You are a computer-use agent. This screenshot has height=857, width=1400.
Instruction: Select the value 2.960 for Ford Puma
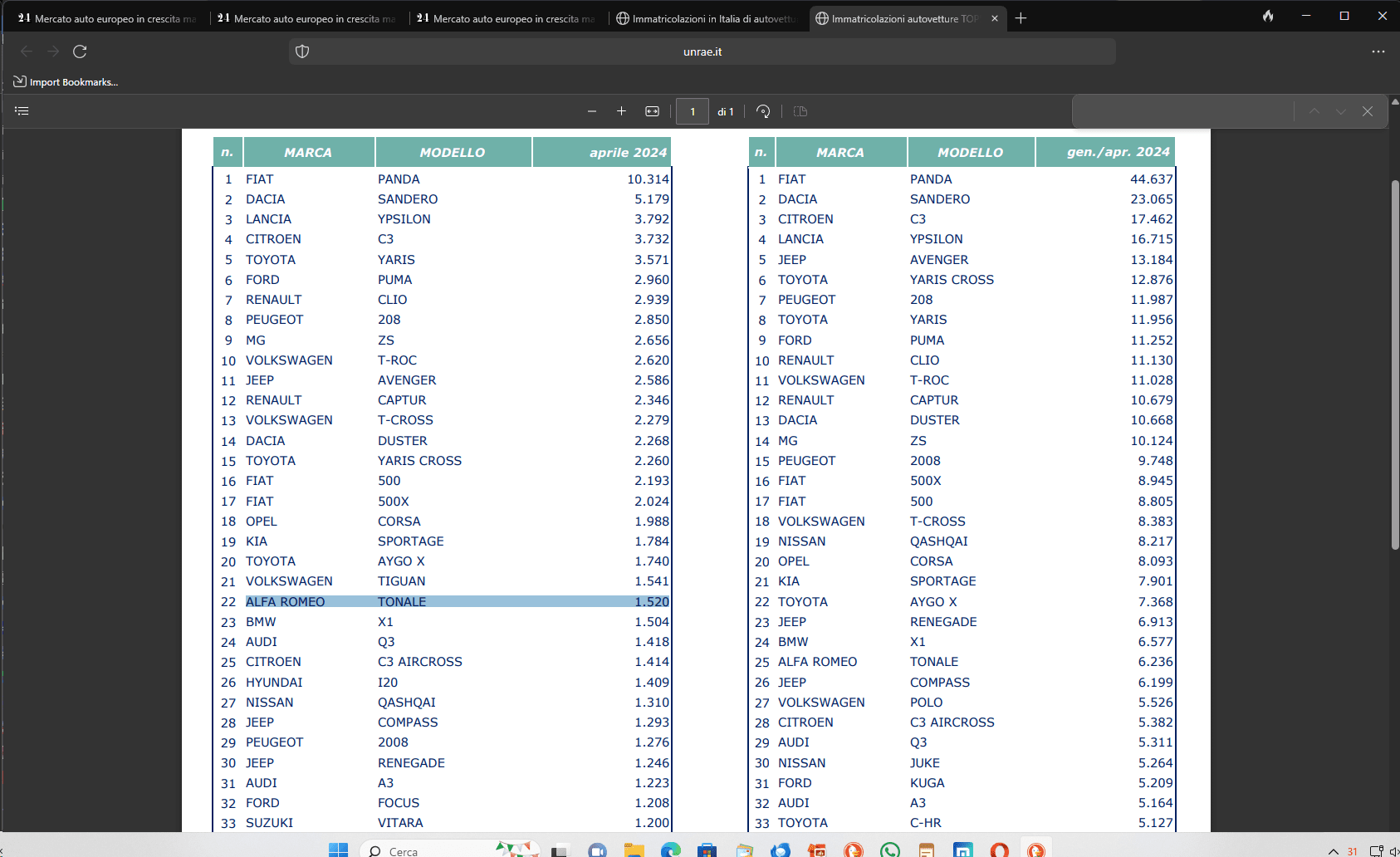pyautogui.click(x=652, y=280)
